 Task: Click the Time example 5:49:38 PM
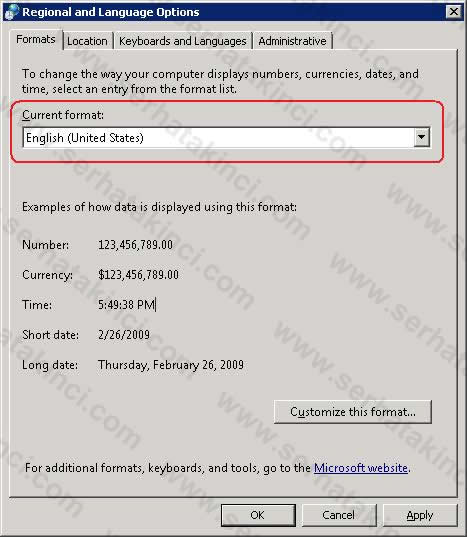click(127, 304)
